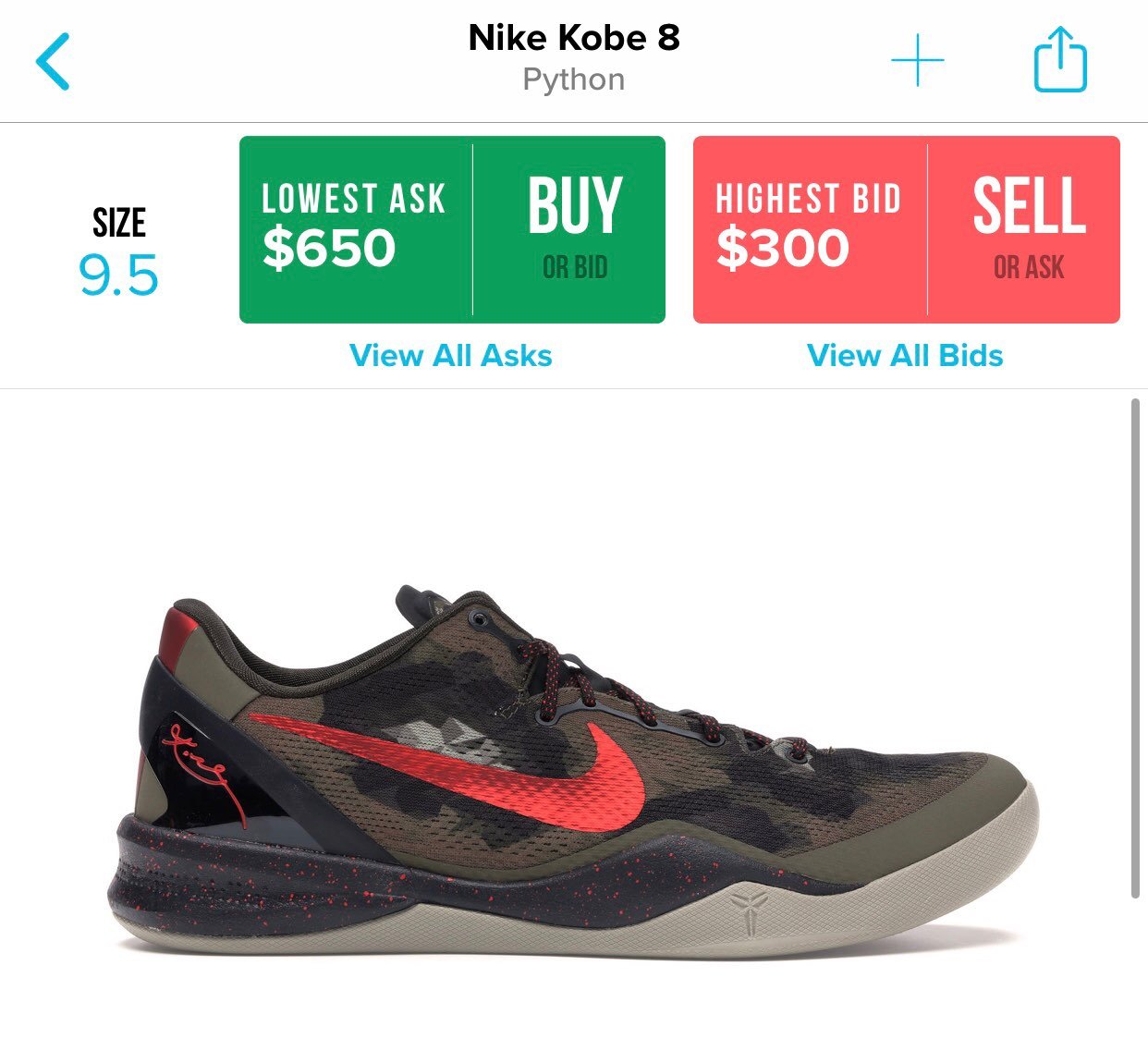This screenshot has height=1039, width=1148.
Task: Add shoe with the plus icon
Action: click(x=917, y=60)
